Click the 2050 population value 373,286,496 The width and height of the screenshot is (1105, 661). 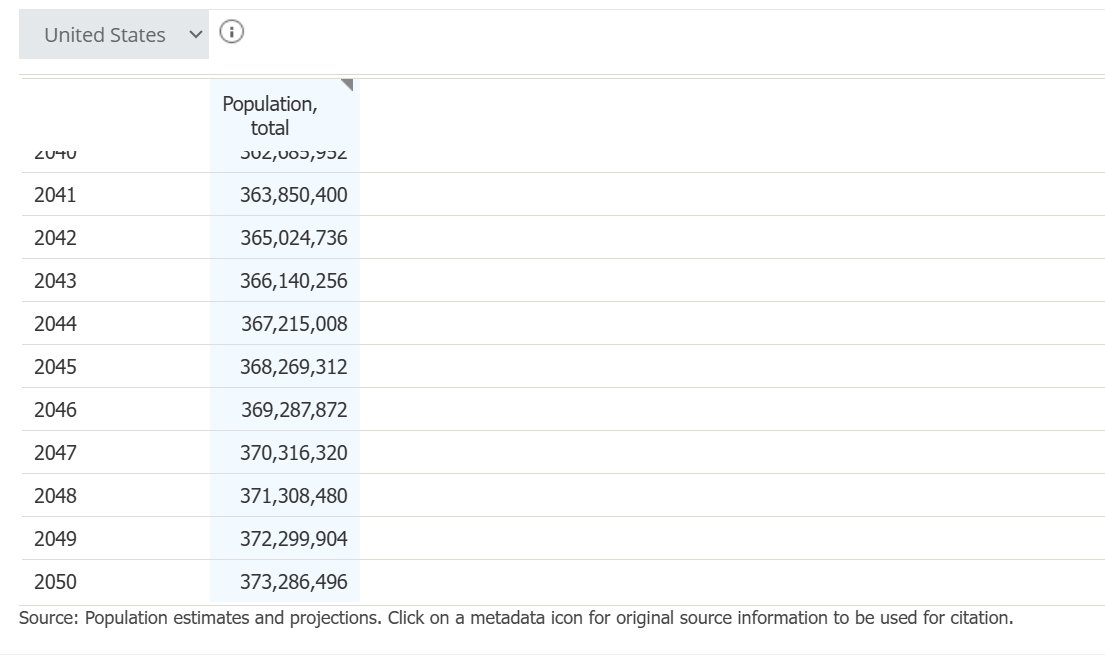pos(293,581)
